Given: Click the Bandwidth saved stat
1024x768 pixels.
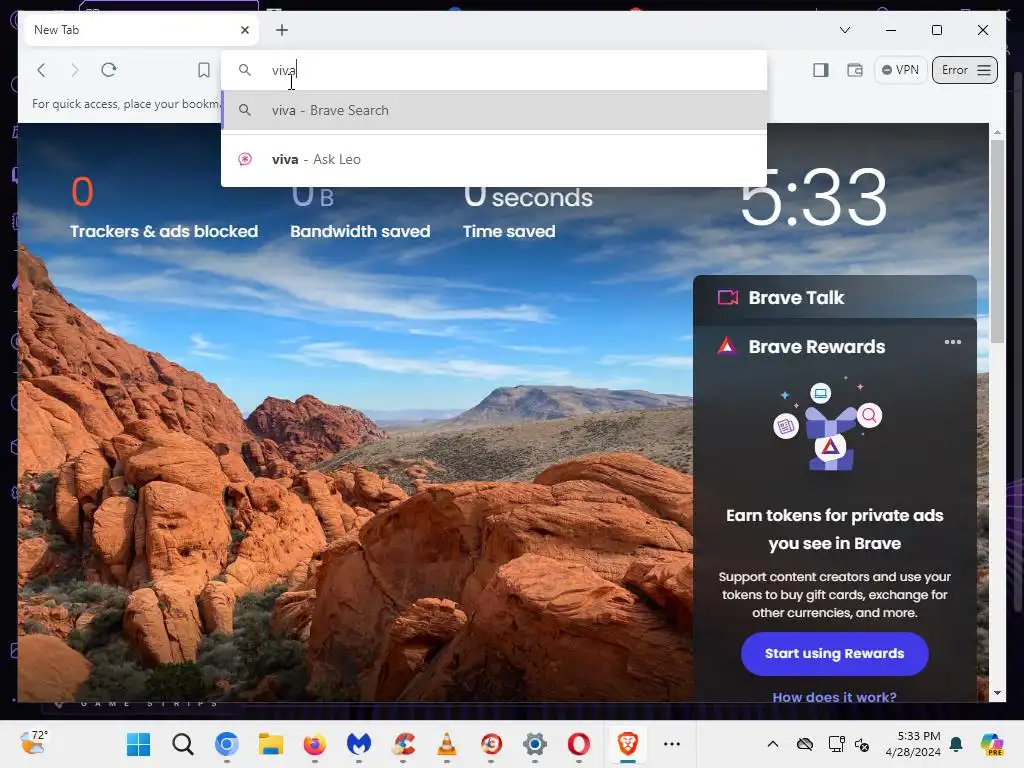Looking at the screenshot, I should pyautogui.click(x=360, y=212).
